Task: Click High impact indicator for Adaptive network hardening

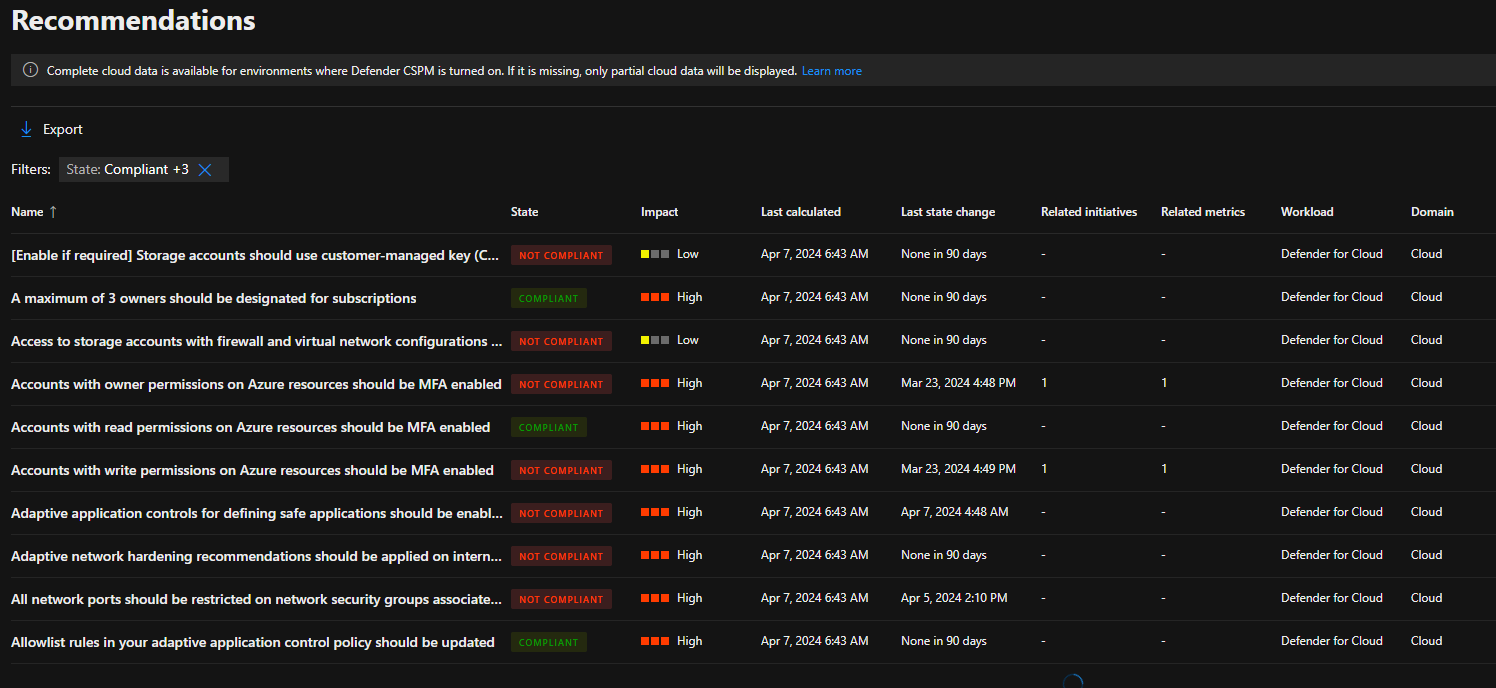Action: 671,555
